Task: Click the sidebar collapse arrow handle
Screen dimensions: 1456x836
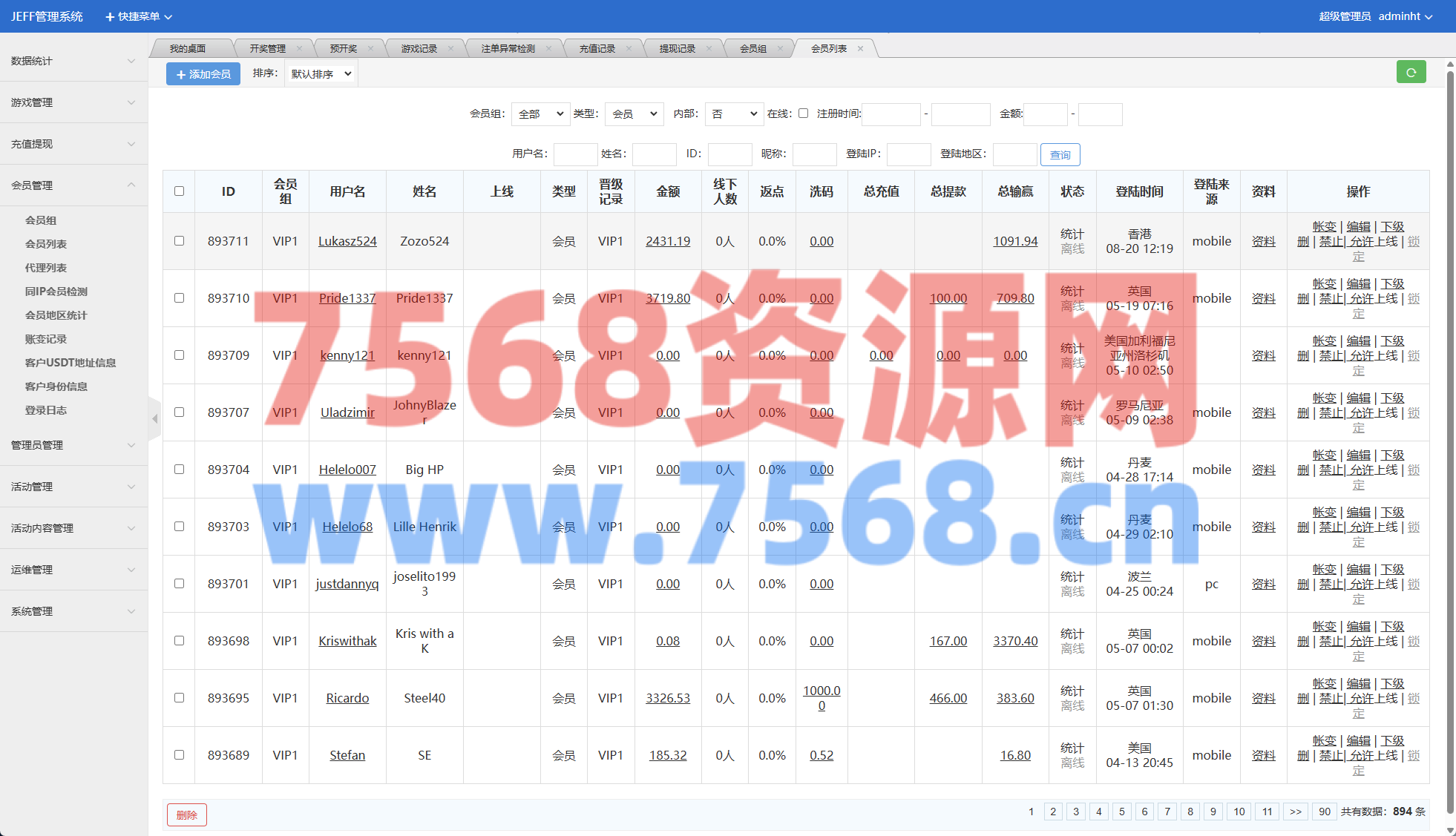Action: 154,419
